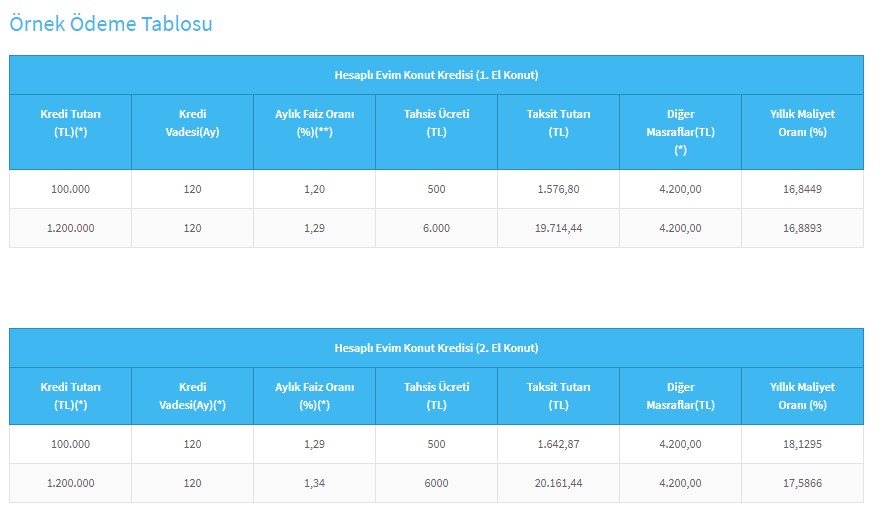
Task: Select the 19.714,44 installment amount cell
Action: point(558,228)
